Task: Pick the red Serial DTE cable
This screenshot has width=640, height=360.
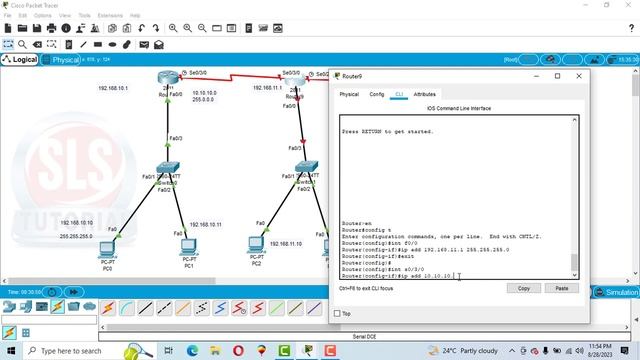Action: 258,308
